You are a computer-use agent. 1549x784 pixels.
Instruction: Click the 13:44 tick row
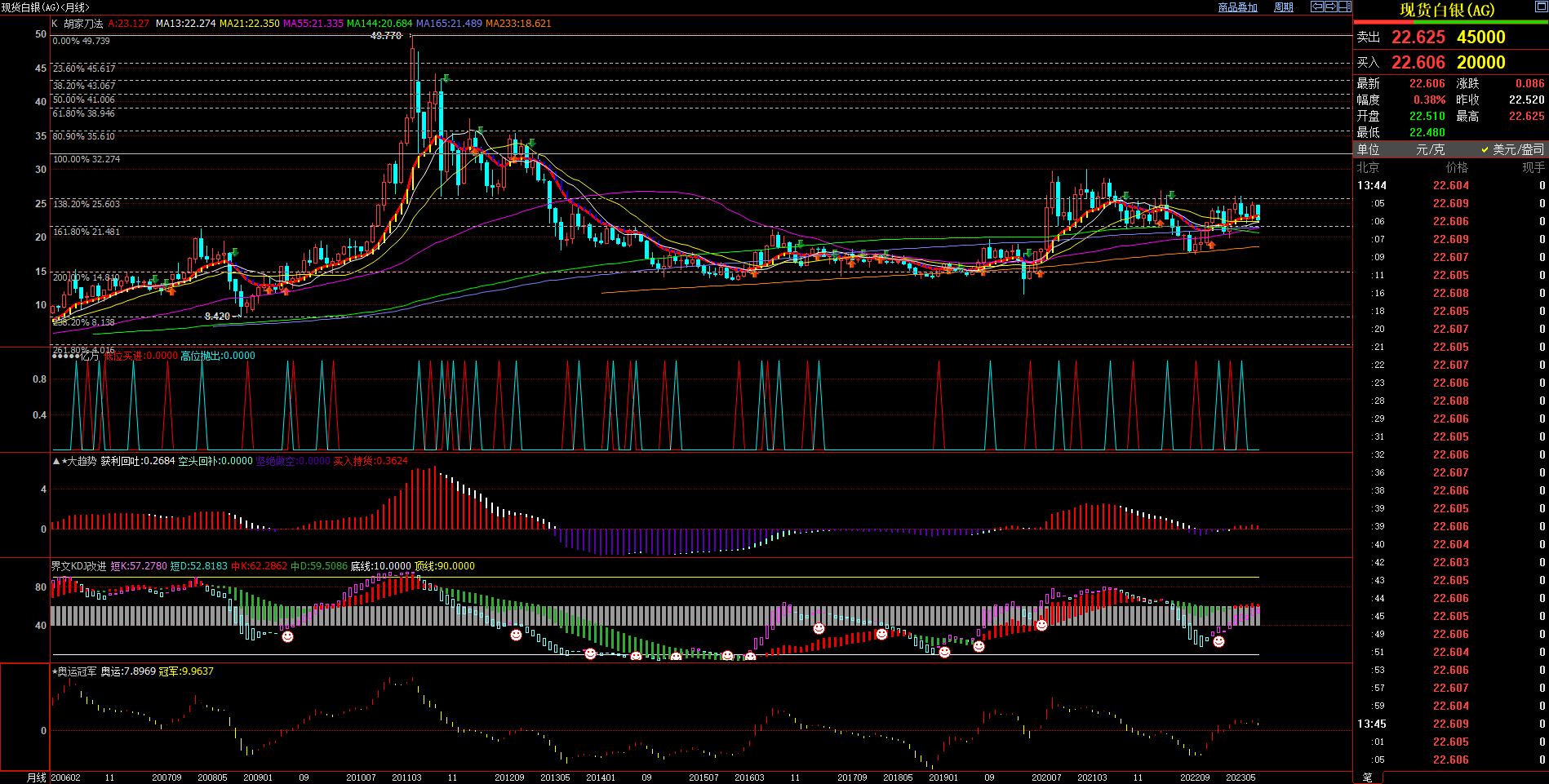click(x=1450, y=185)
